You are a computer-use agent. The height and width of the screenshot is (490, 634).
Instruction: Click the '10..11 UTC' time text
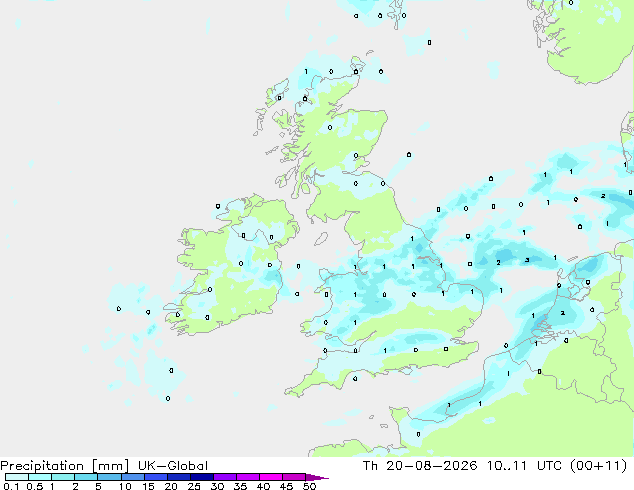click(524, 466)
